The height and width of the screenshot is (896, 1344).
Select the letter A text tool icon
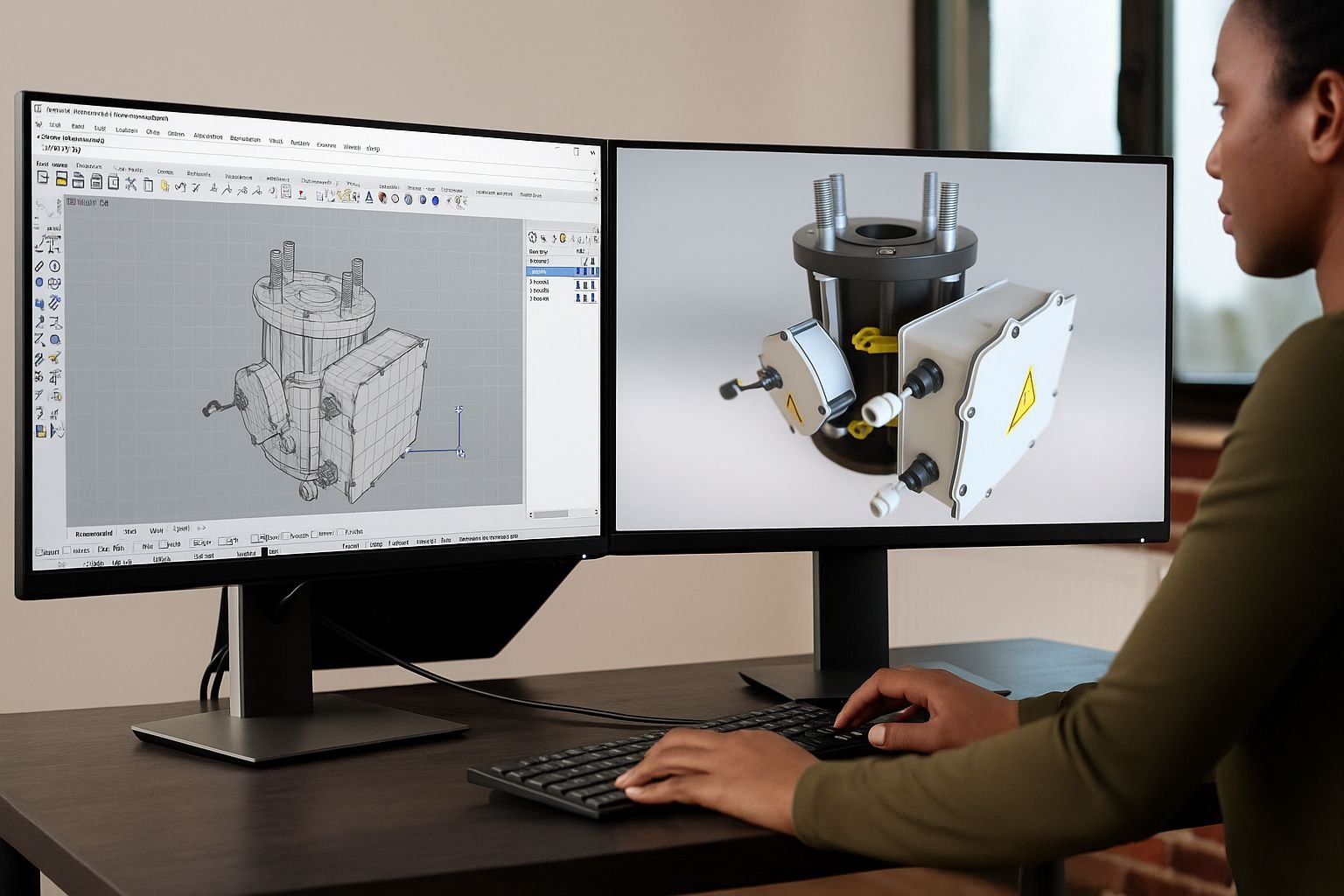[368, 197]
